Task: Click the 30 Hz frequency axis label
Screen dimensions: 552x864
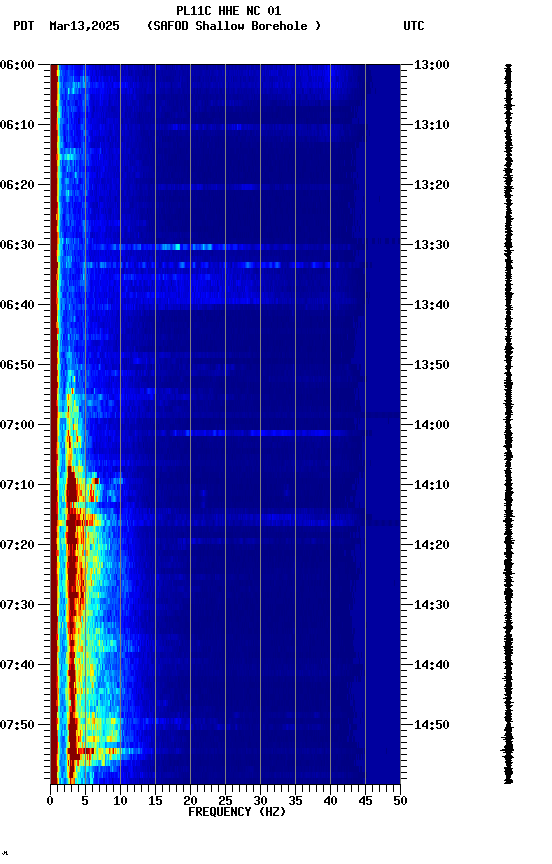Action: (260, 801)
